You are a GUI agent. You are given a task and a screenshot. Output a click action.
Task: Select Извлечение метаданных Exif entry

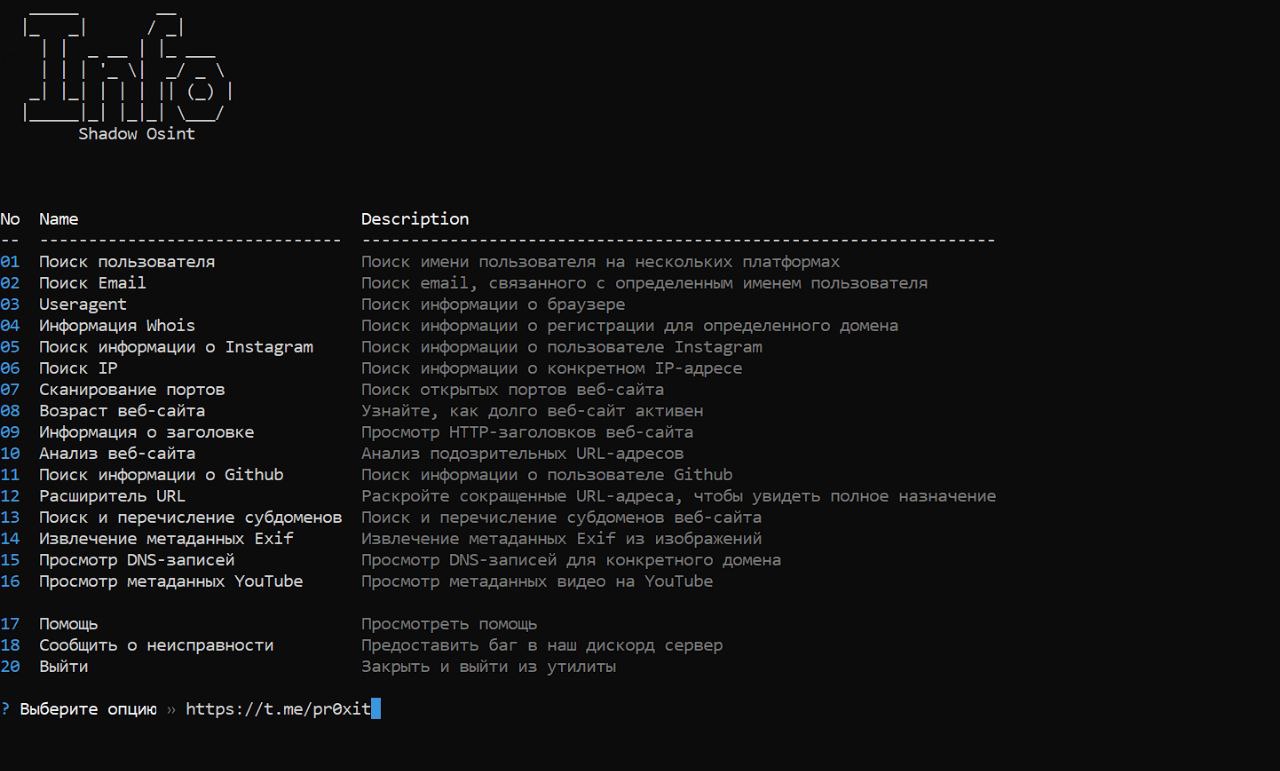pos(166,539)
